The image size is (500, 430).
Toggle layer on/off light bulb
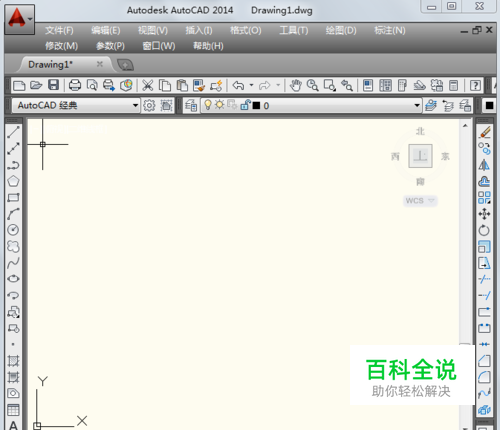coord(208,105)
